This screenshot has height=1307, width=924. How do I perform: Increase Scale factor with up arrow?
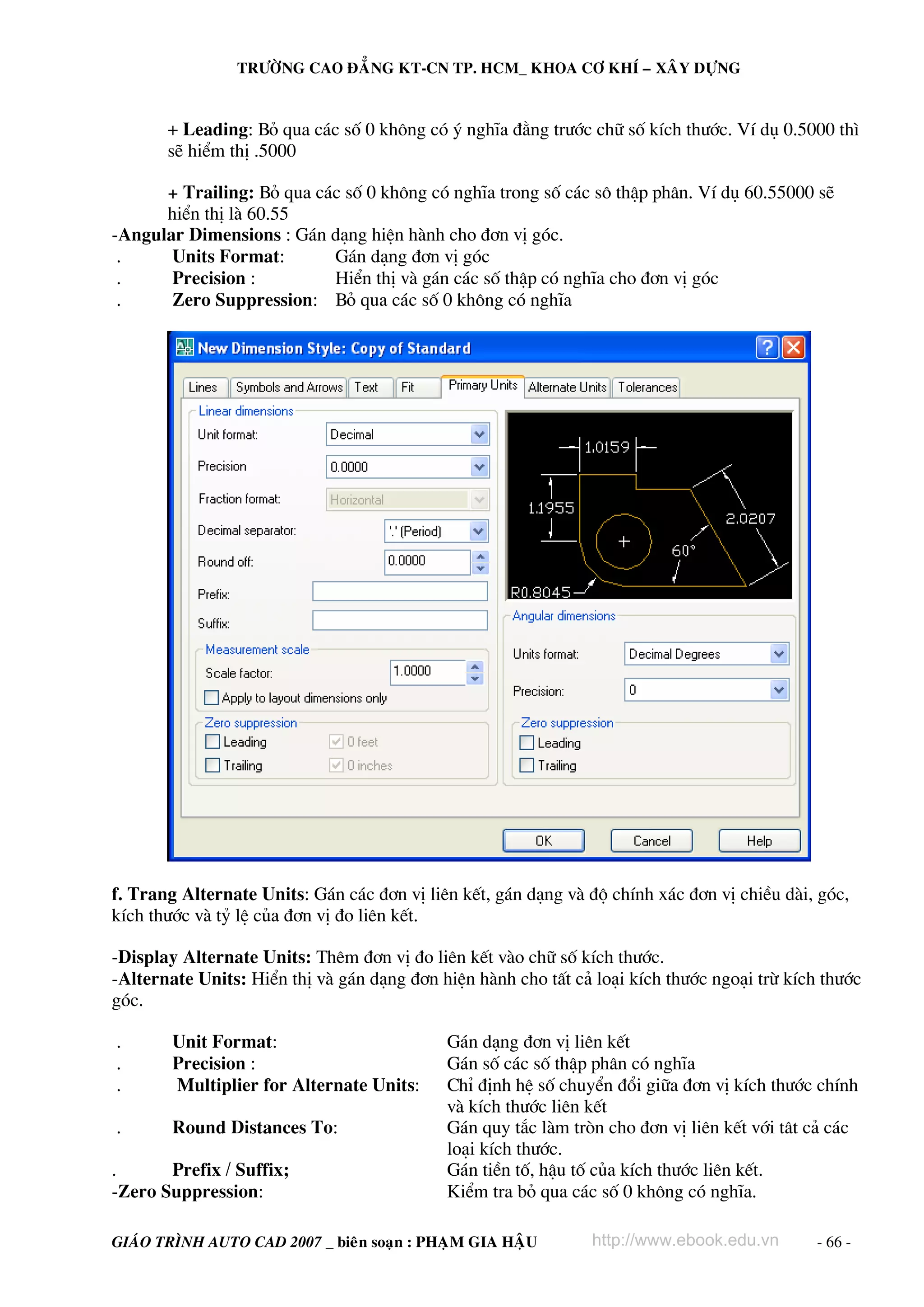475,667
